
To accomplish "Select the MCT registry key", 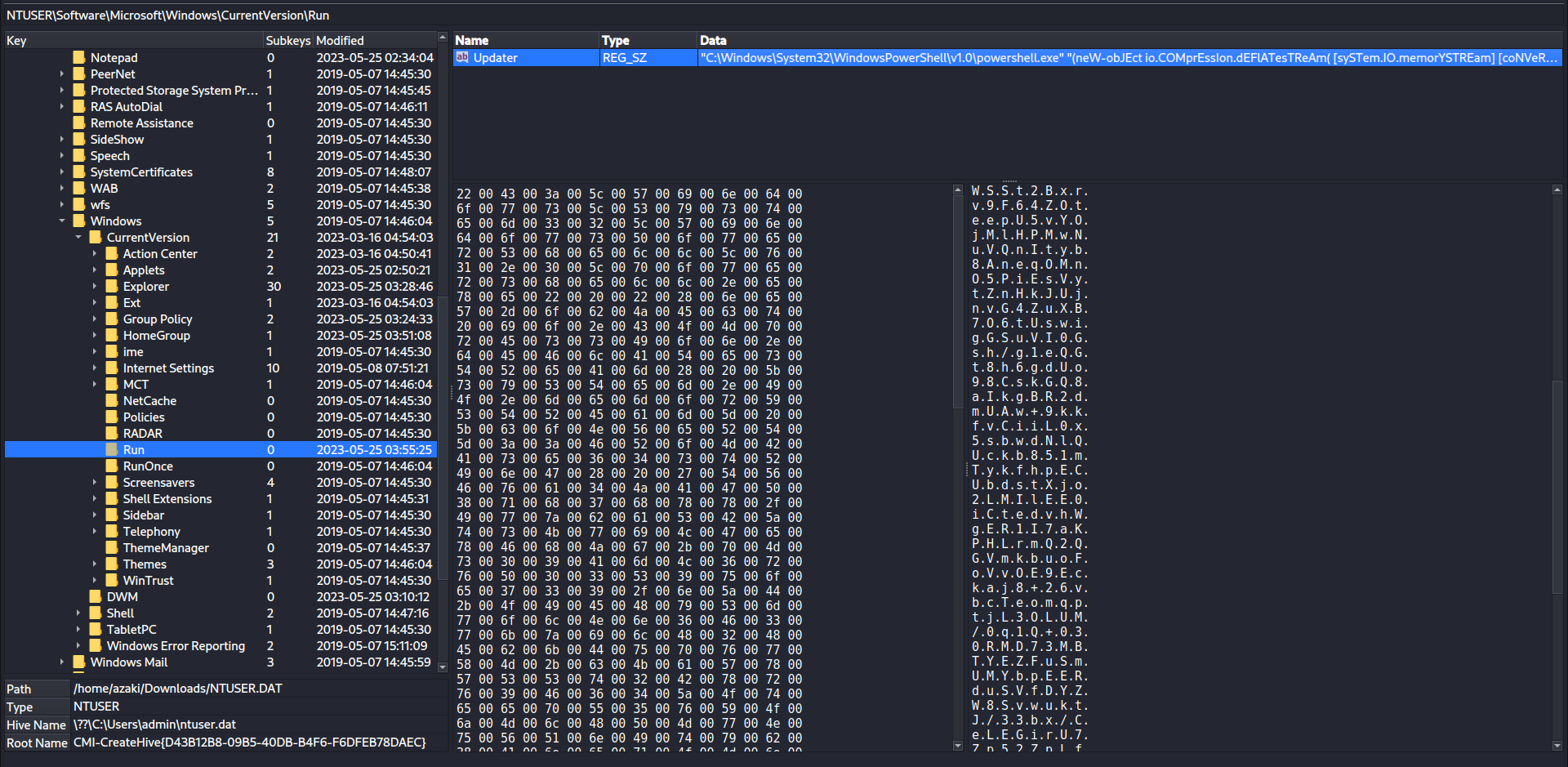I will tap(136, 384).
